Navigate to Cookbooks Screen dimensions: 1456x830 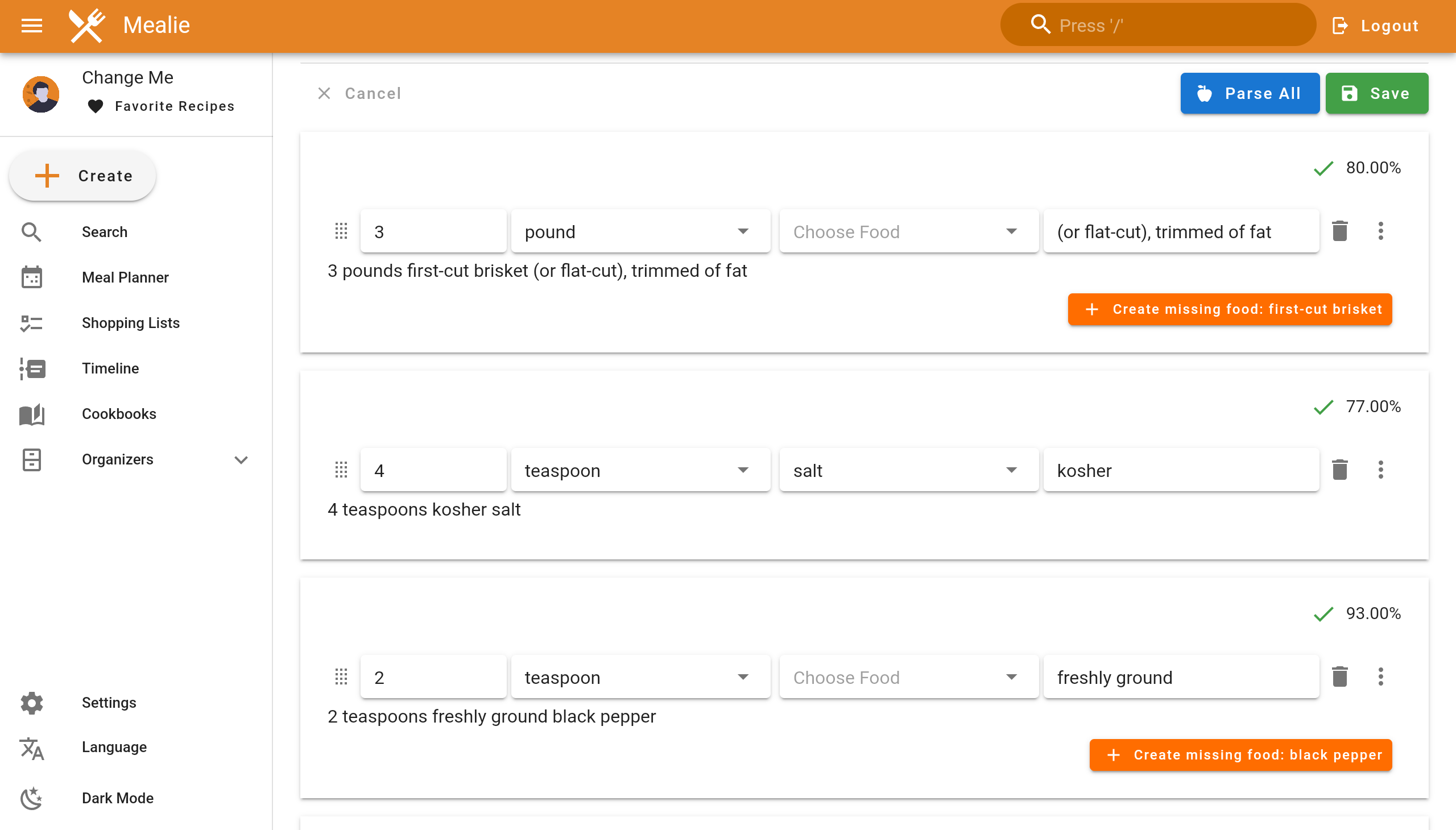(x=119, y=414)
